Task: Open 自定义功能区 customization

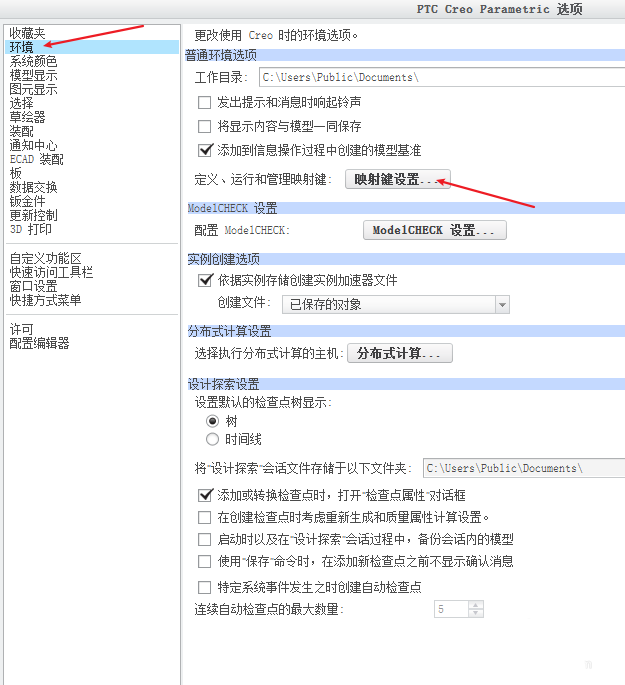Action: click(45, 258)
